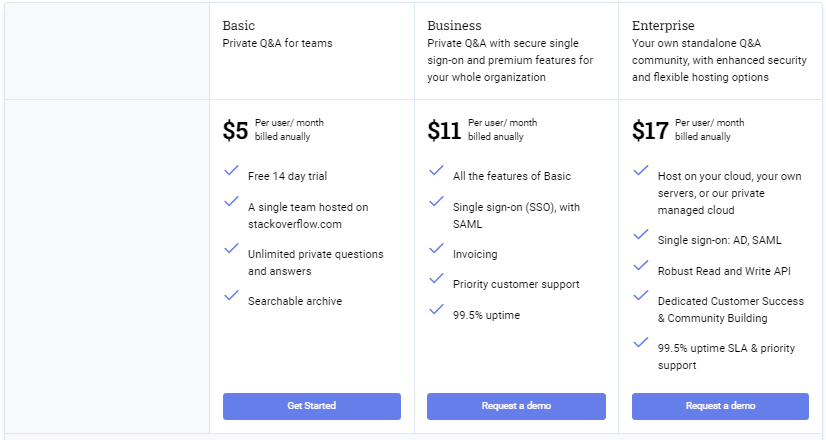Viewport: 826px width, 440px height.
Task: Click checkmark beside Free 14 day trial
Action: point(231,170)
